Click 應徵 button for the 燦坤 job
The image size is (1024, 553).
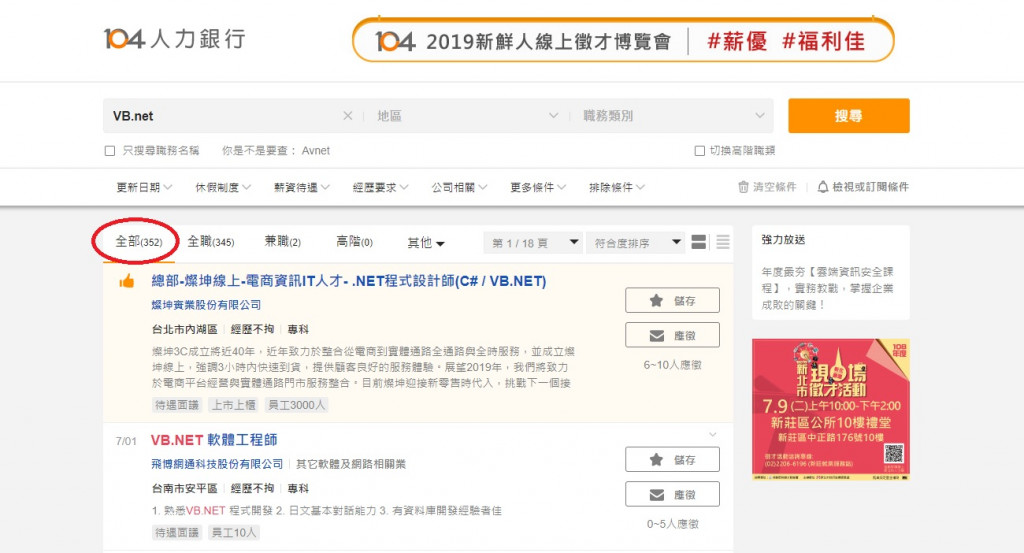[673, 336]
